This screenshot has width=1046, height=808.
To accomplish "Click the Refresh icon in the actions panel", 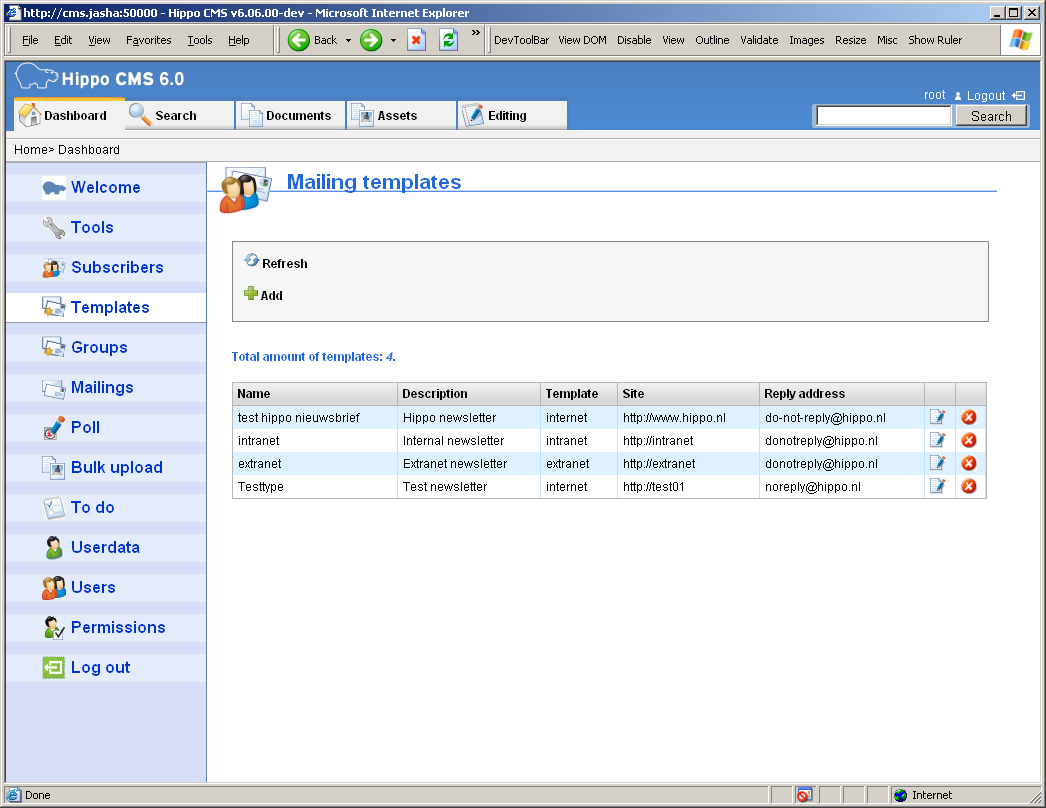I will (252, 262).
